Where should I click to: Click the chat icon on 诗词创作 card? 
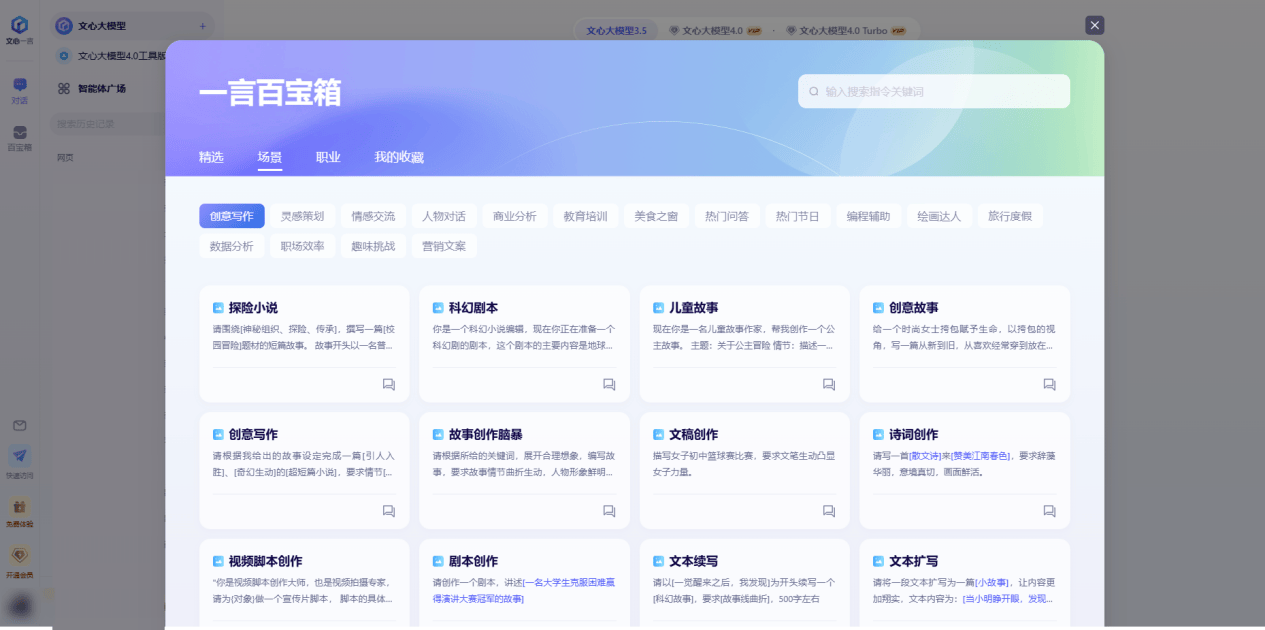click(1049, 511)
